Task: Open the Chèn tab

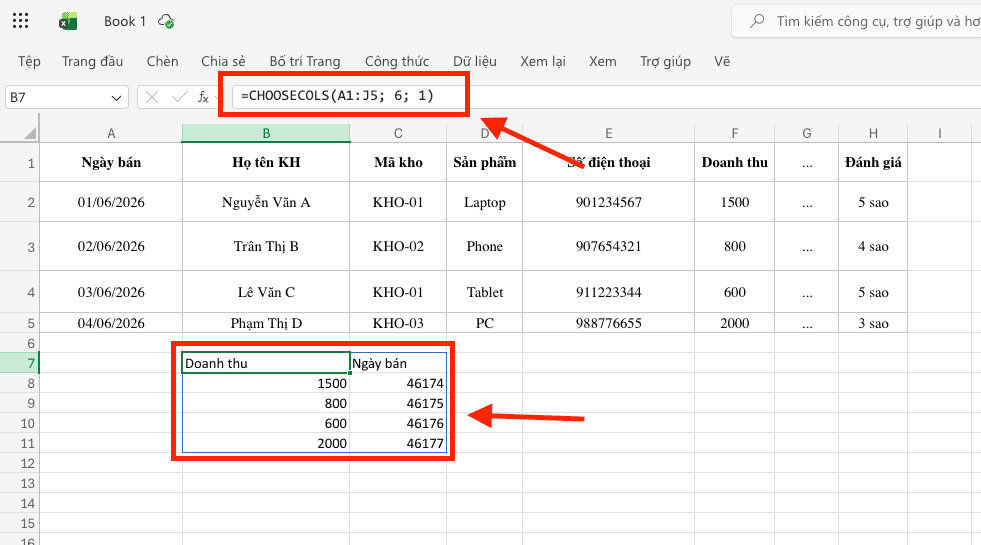Action: coord(163,61)
